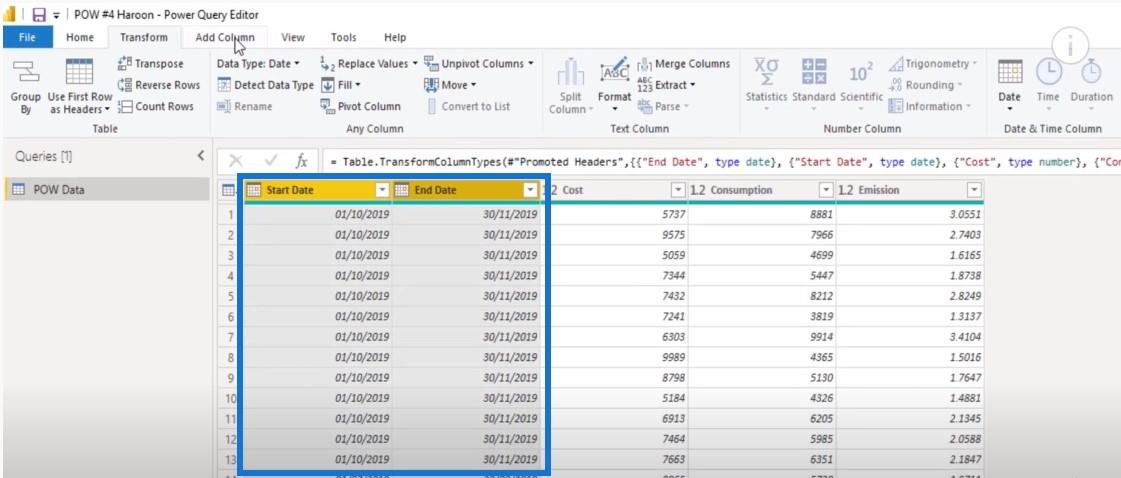Switch to the Home tab
Screen dimensions: 1121x478
[80, 37]
